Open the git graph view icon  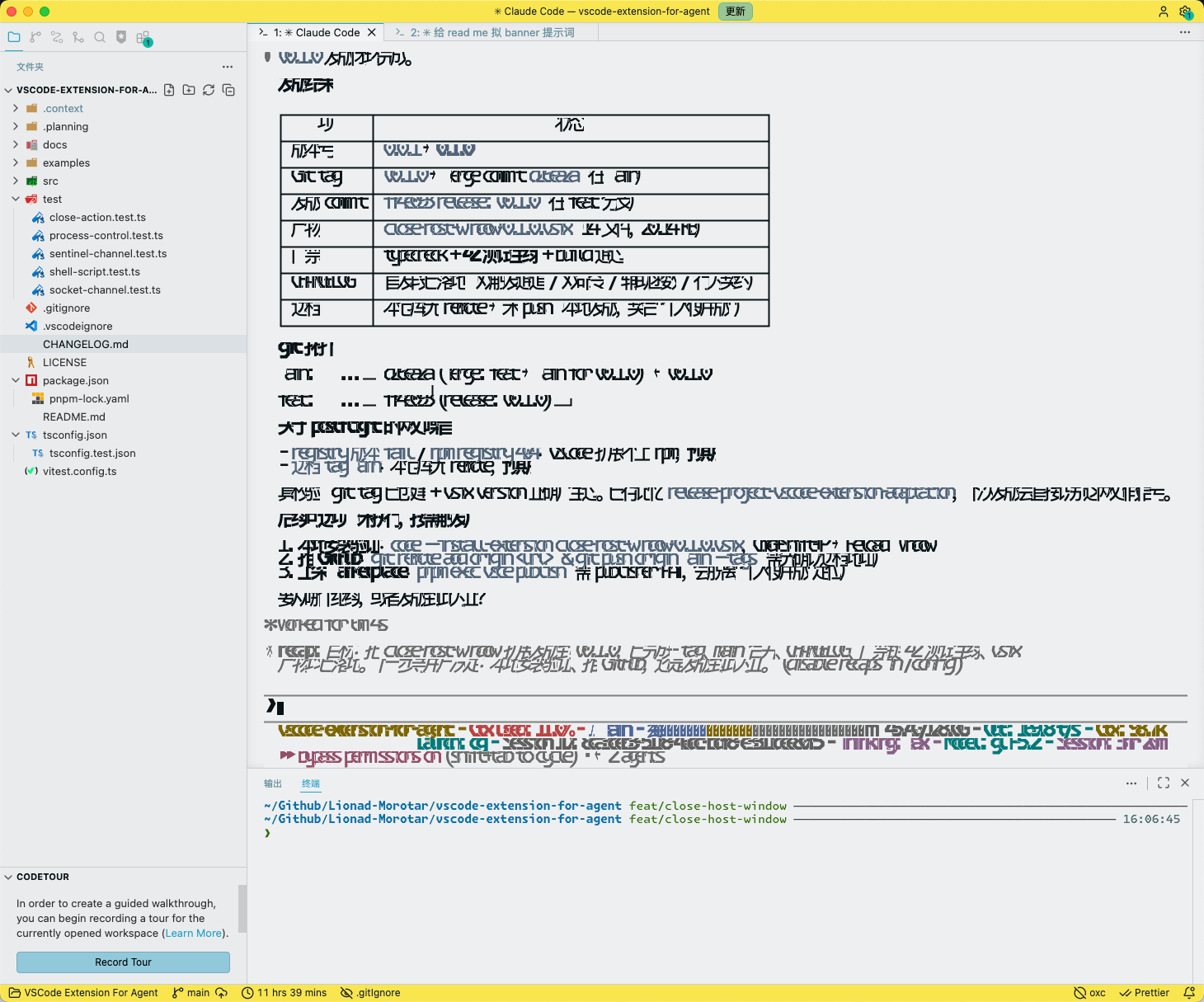point(78,37)
